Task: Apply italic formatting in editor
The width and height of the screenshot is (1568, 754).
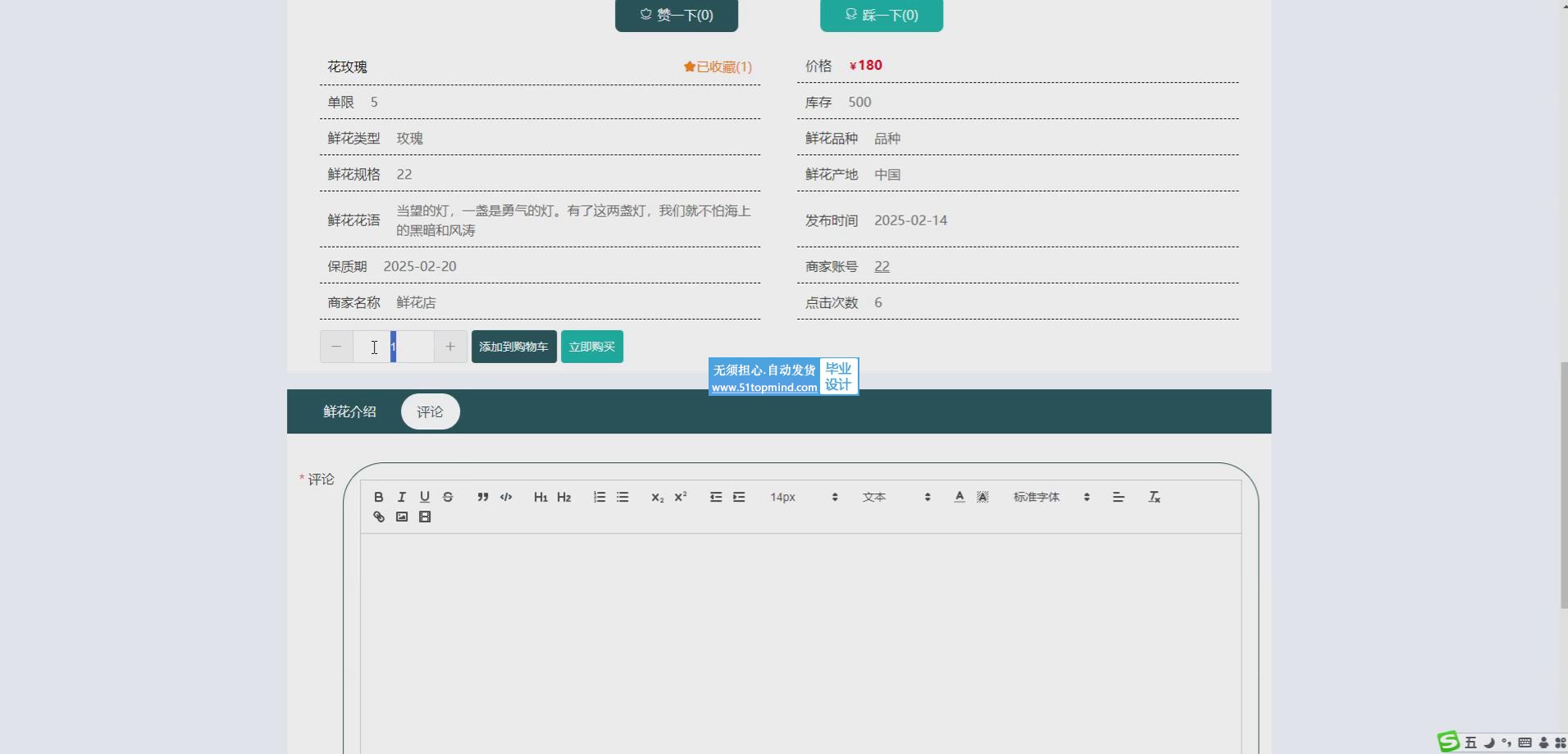Action: [x=401, y=497]
